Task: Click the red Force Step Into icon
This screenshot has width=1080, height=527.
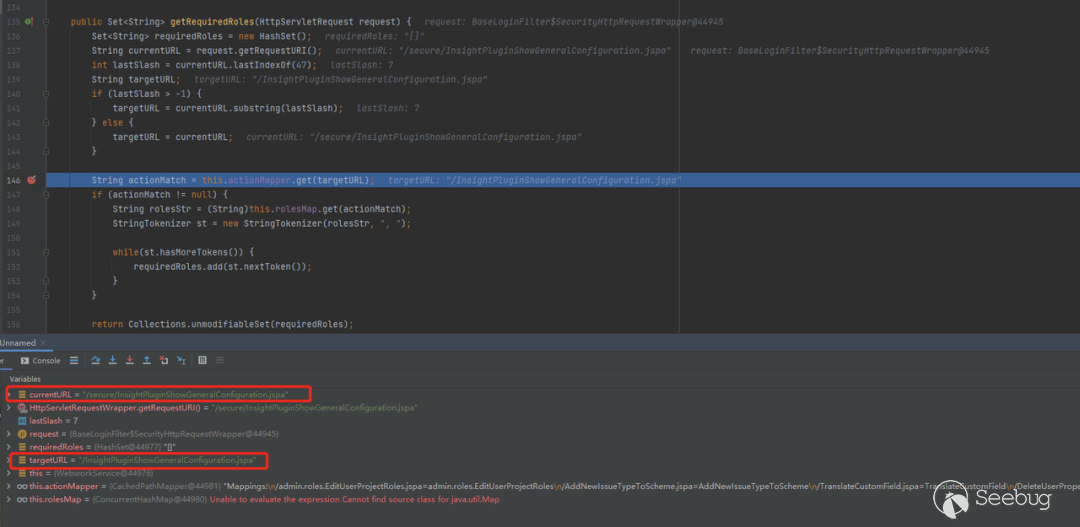Action: click(129, 360)
